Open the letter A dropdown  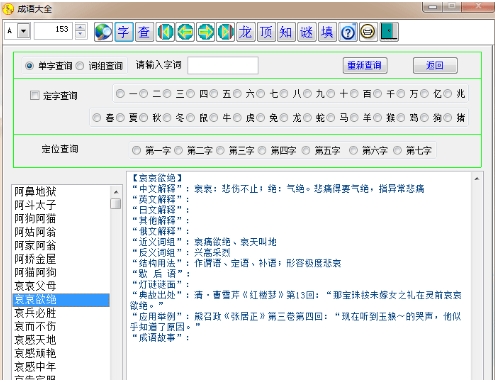24,32
